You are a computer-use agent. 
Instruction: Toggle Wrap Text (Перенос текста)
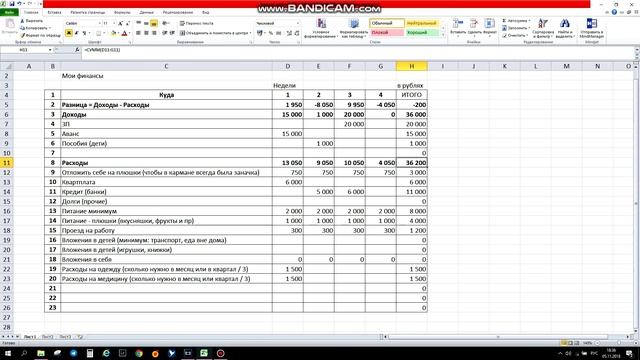click(x=197, y=23)
